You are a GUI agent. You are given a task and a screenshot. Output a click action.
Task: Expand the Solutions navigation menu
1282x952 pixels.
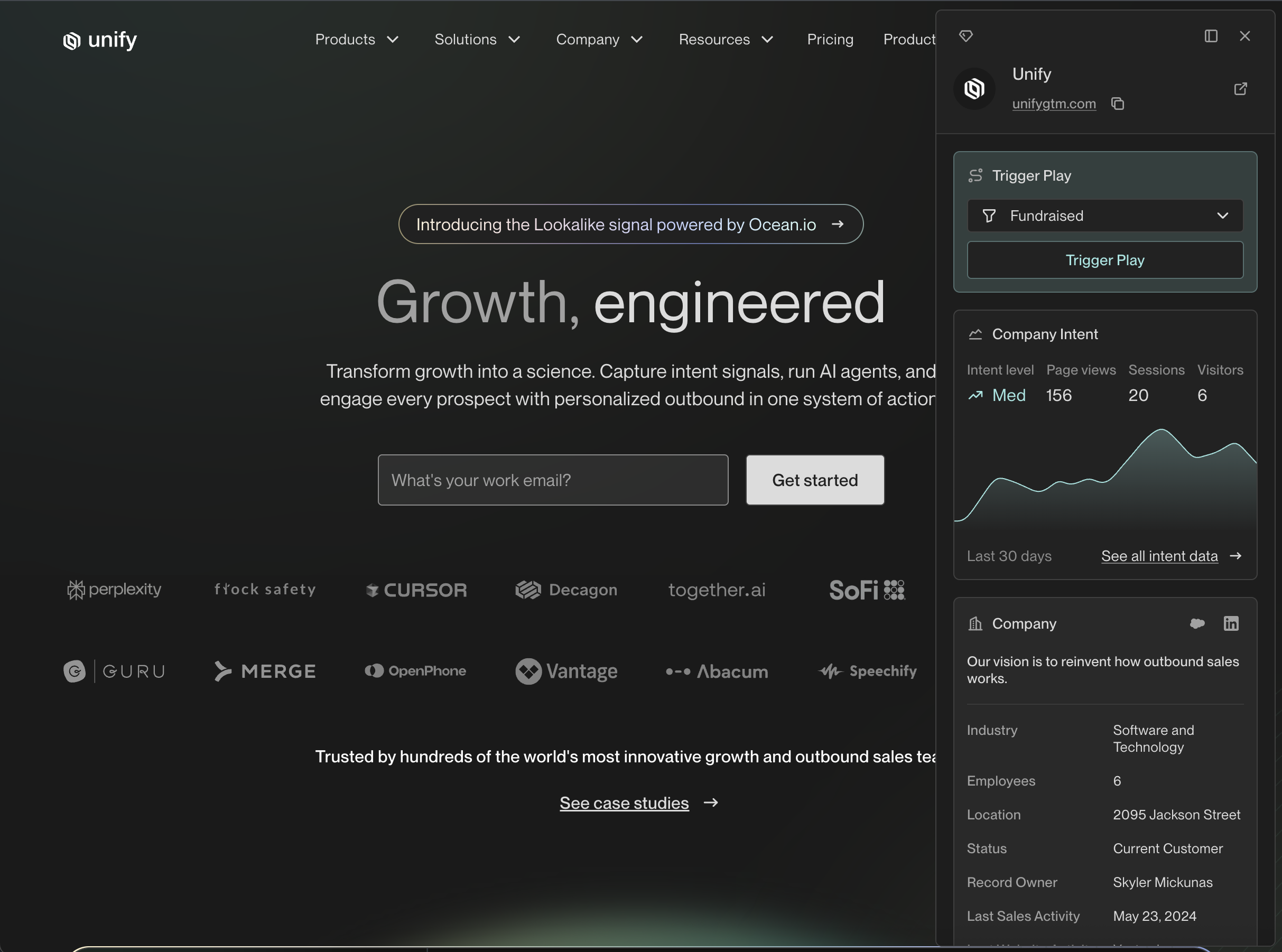point(477,40)
